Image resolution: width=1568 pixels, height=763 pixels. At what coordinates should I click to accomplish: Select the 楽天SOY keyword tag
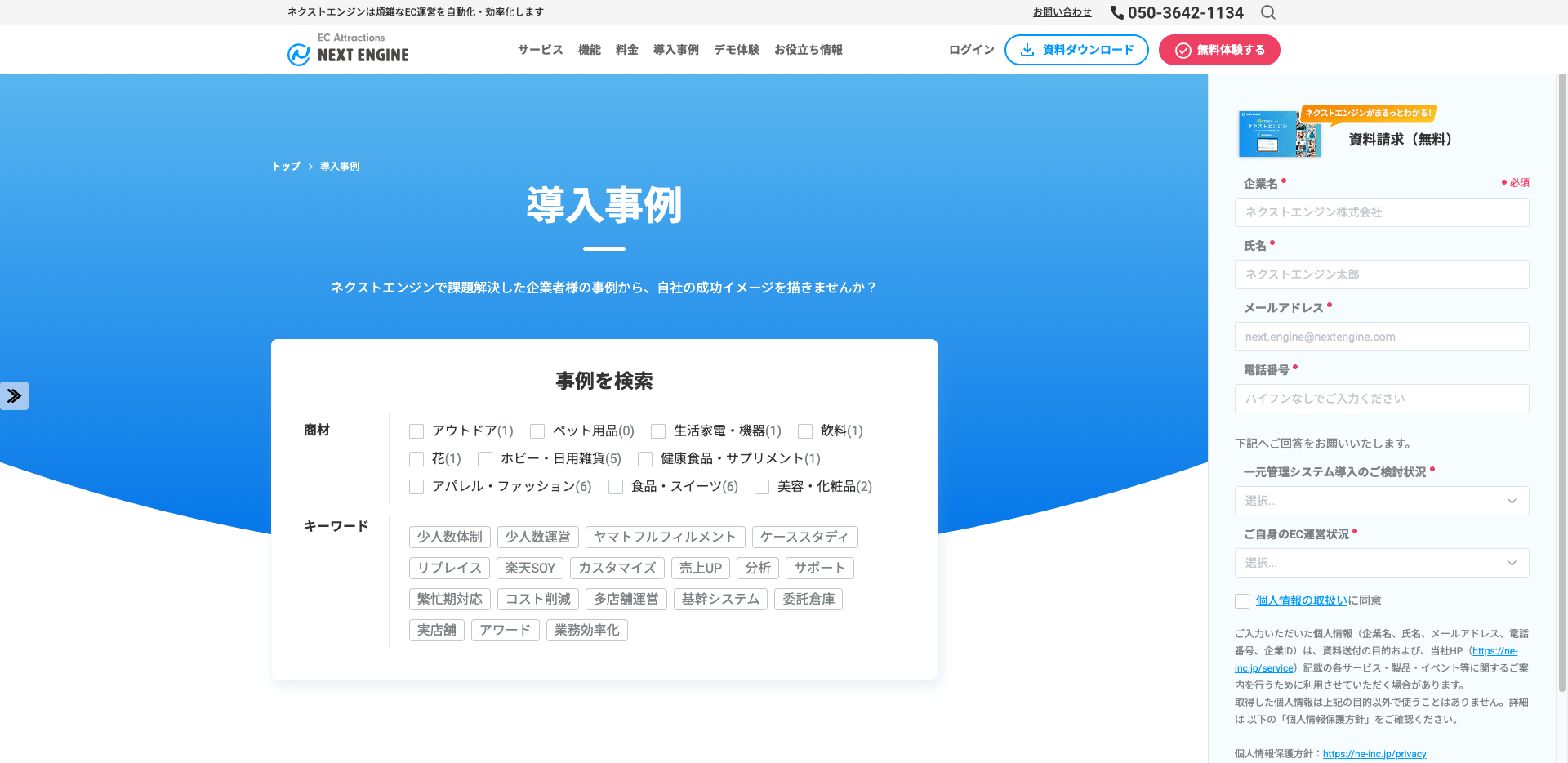[x=529, y=568]
